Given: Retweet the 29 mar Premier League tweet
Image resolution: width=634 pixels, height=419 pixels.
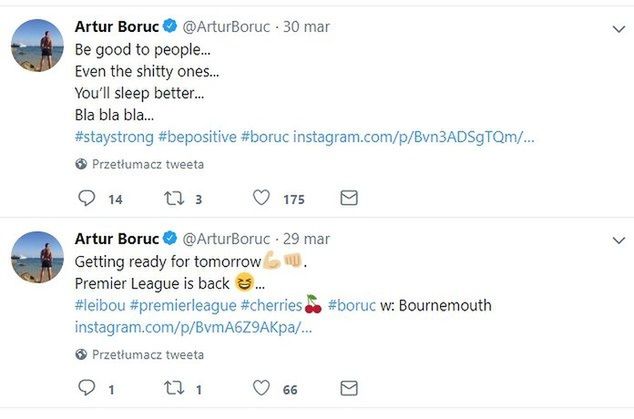Looking at the screenshot, I should [x=173, y=388].
